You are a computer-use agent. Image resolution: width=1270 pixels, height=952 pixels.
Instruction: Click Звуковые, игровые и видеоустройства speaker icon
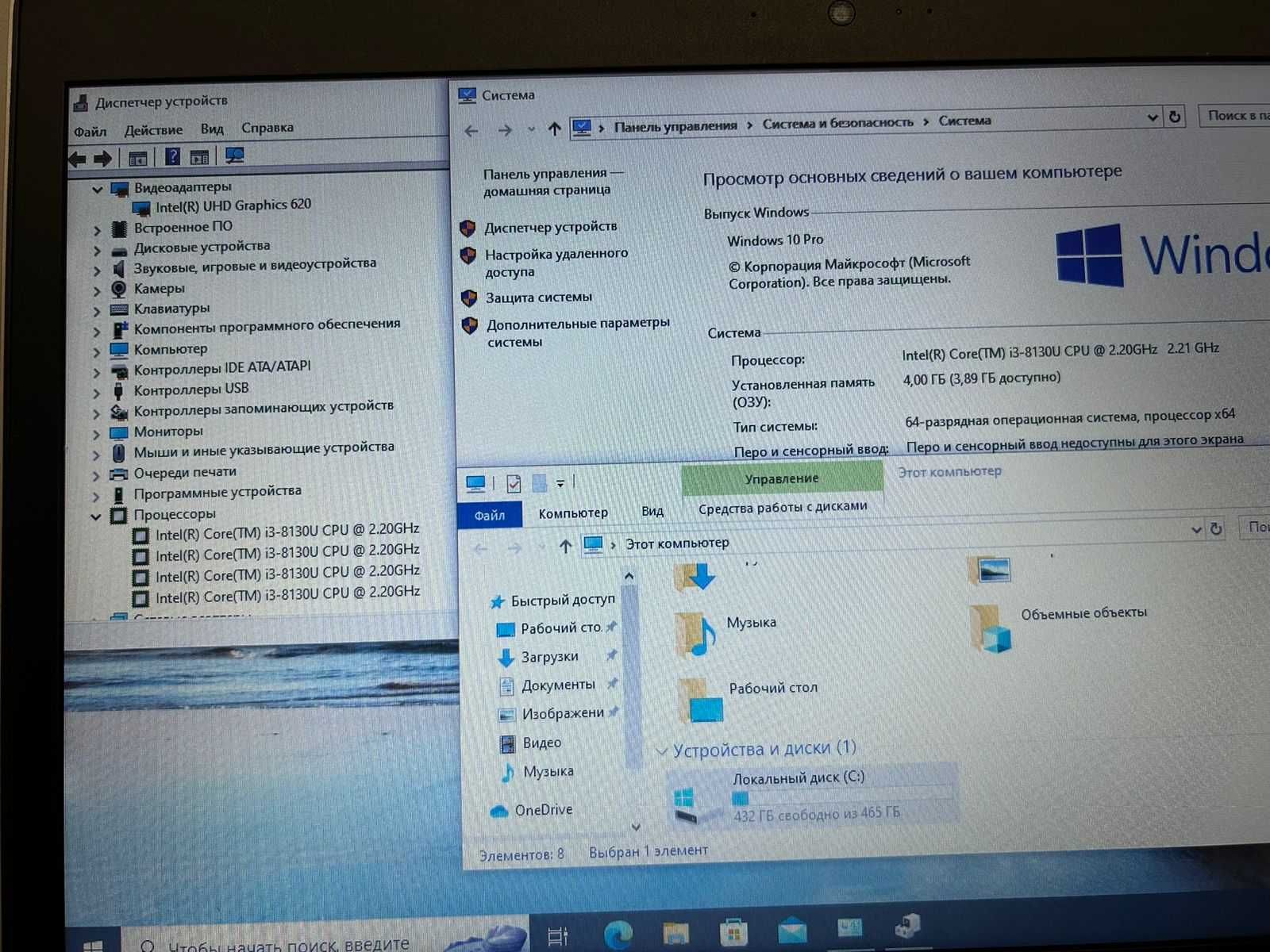click(118, 269)
